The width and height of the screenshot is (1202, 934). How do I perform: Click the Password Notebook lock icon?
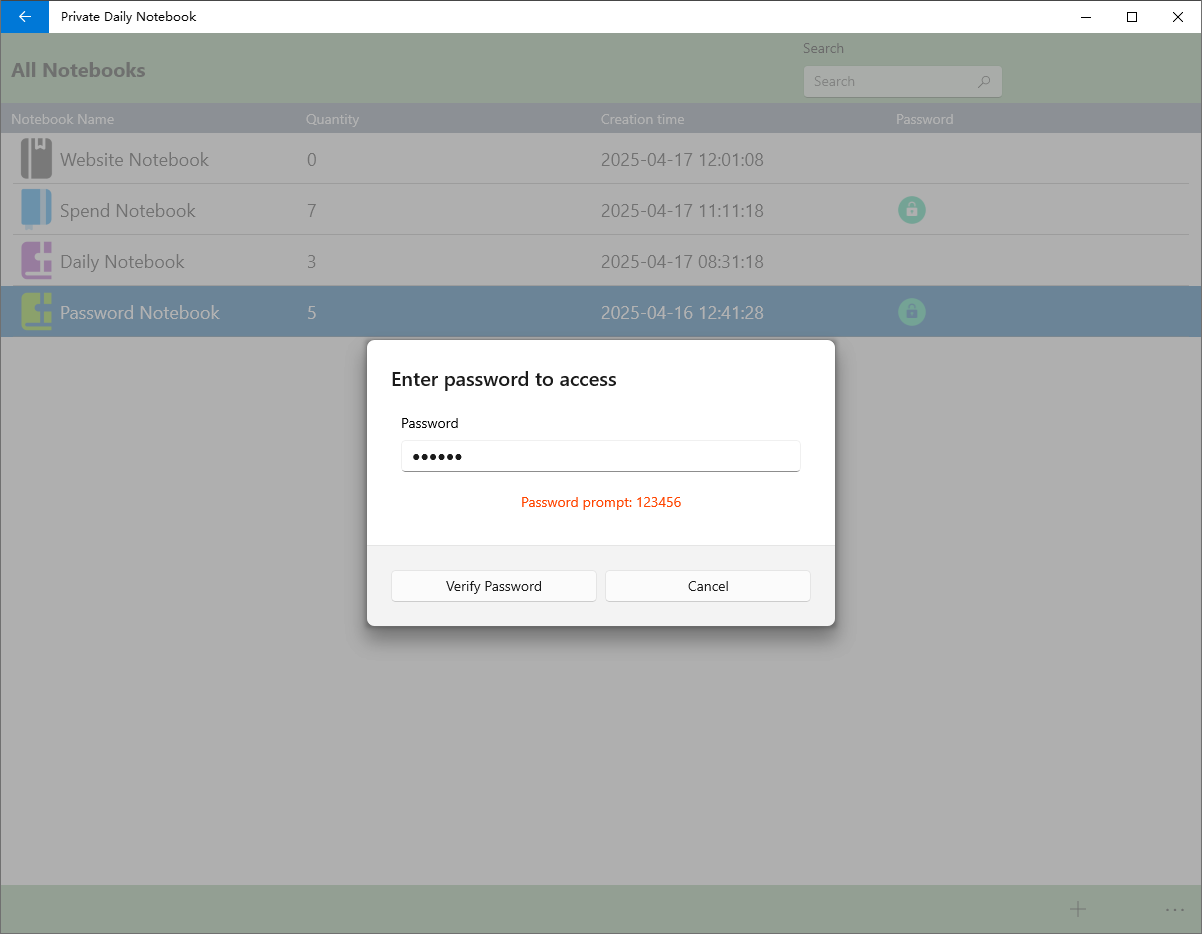click(x=911, y=312)
